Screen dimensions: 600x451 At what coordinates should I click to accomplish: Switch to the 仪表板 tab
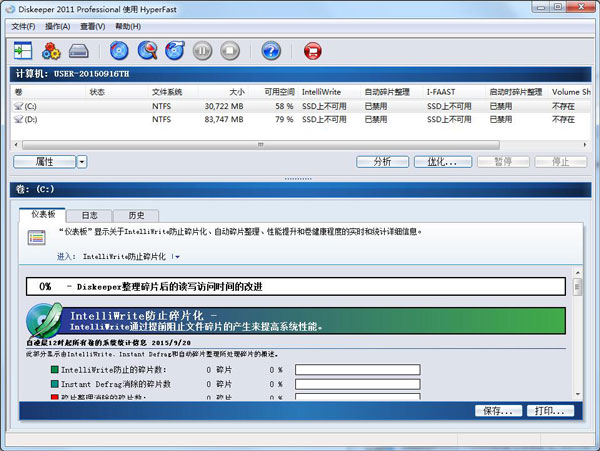(42, 214)
